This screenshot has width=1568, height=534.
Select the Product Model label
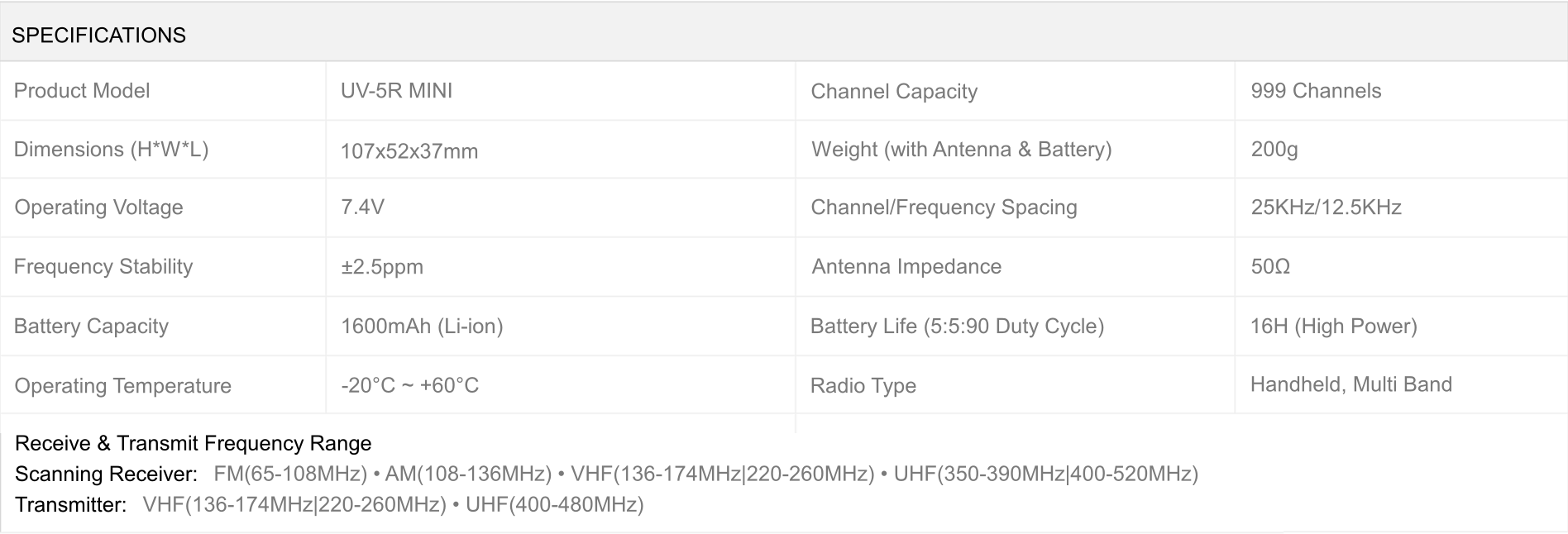[82, 91]
